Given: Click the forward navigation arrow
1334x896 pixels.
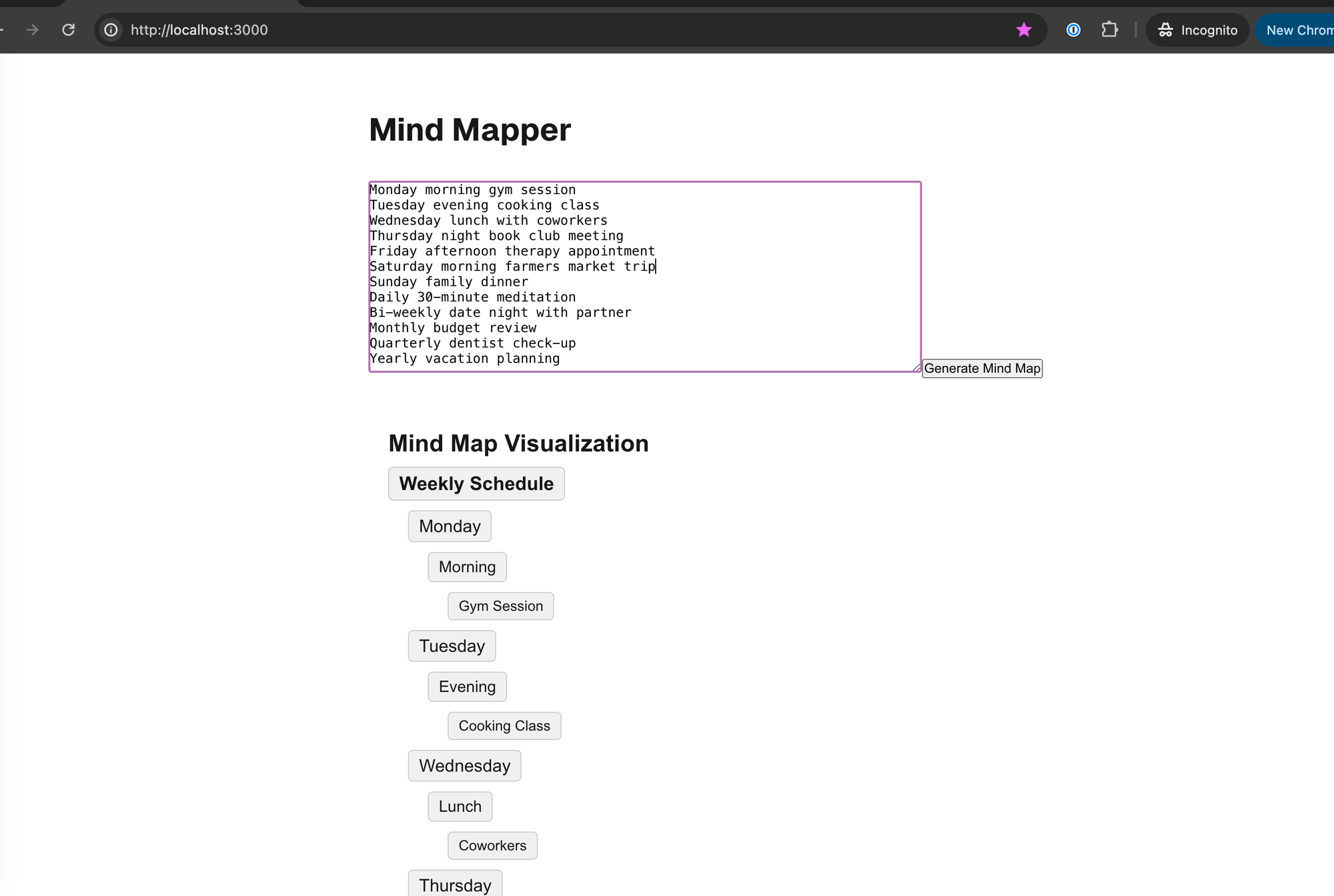Looking at the screenshot, I should point(32,30).
